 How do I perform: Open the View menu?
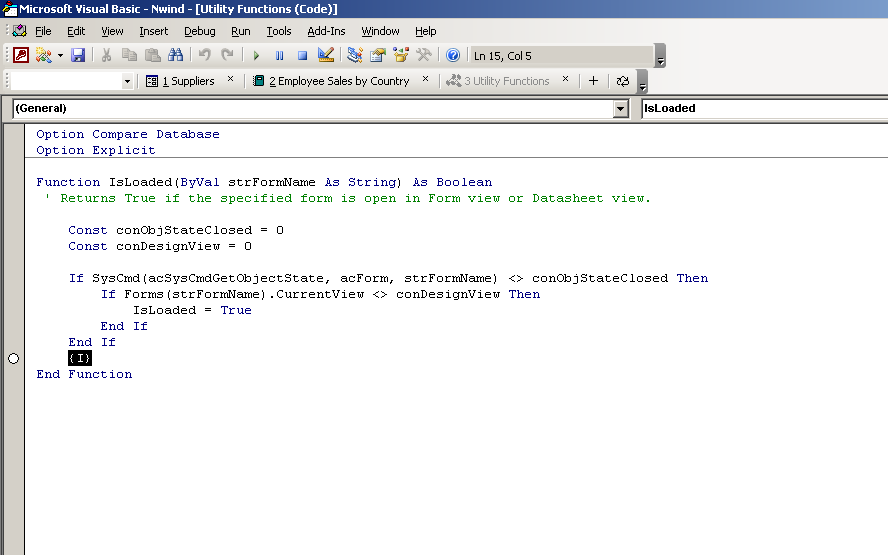[x=112, y=31]
